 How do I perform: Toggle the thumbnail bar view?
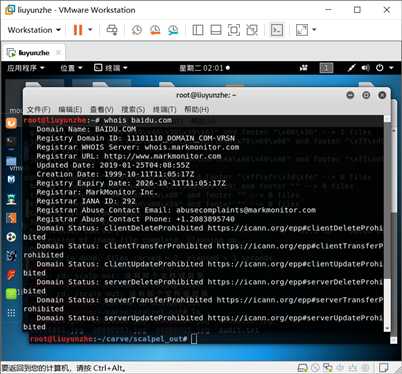point(216,30)
